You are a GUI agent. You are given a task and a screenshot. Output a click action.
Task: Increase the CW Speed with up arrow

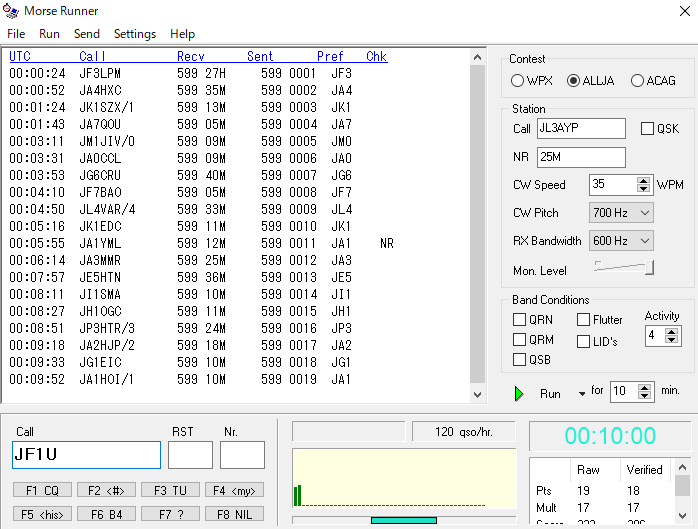click(x=643, y=180)
